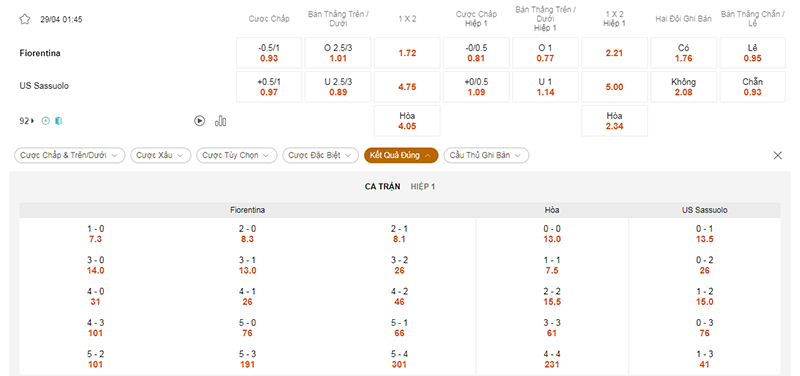Click the blue book icon beside 92
The image size is (800, 376).
(x=59, y=121)
